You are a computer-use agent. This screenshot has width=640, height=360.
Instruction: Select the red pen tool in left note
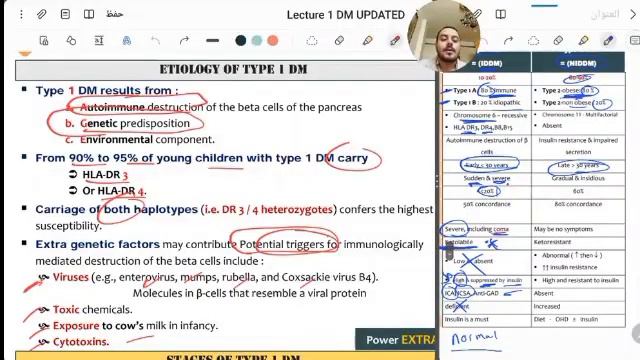(x=395, y=41)
